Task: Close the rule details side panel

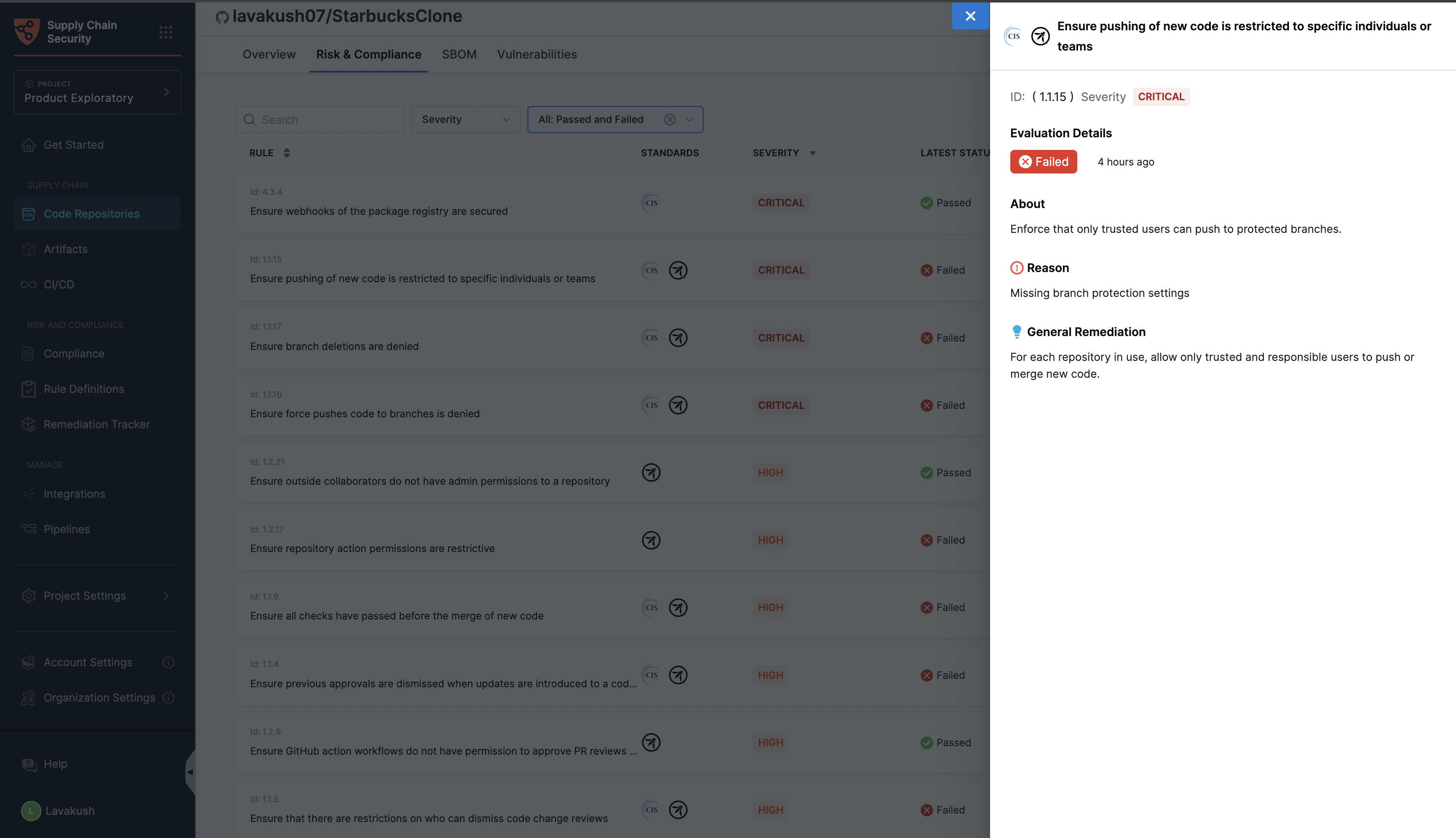Action: [970, 16]
